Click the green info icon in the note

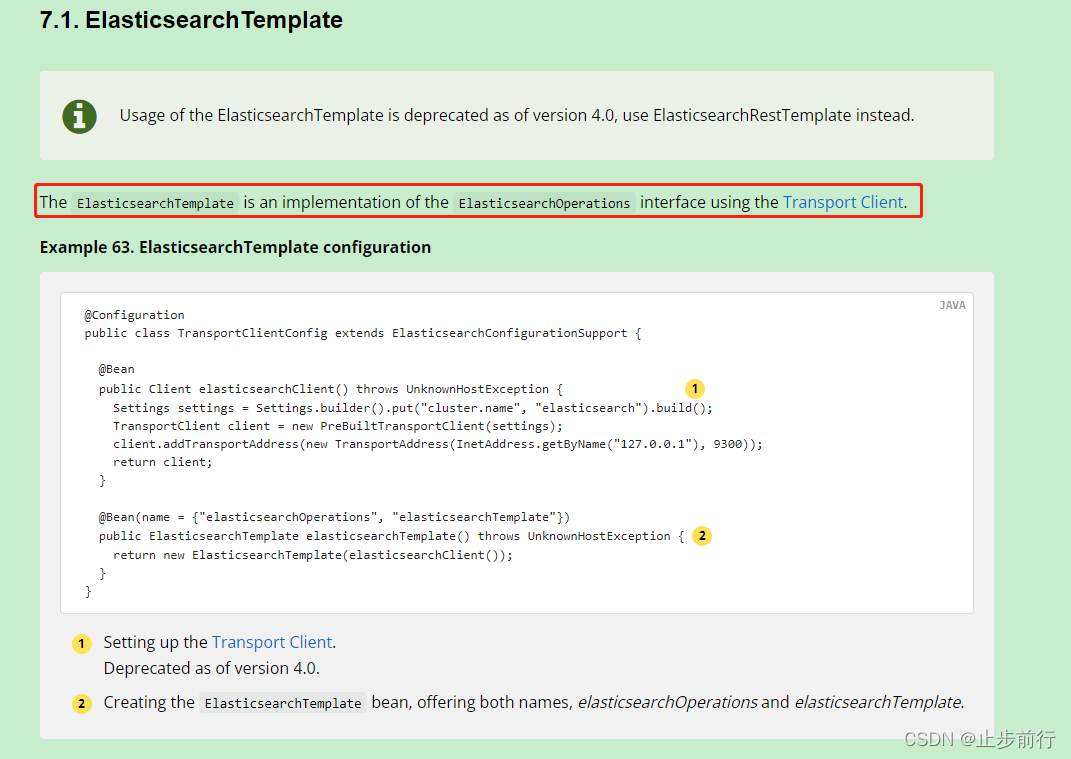pyautogui.click(x=79, y=116)
